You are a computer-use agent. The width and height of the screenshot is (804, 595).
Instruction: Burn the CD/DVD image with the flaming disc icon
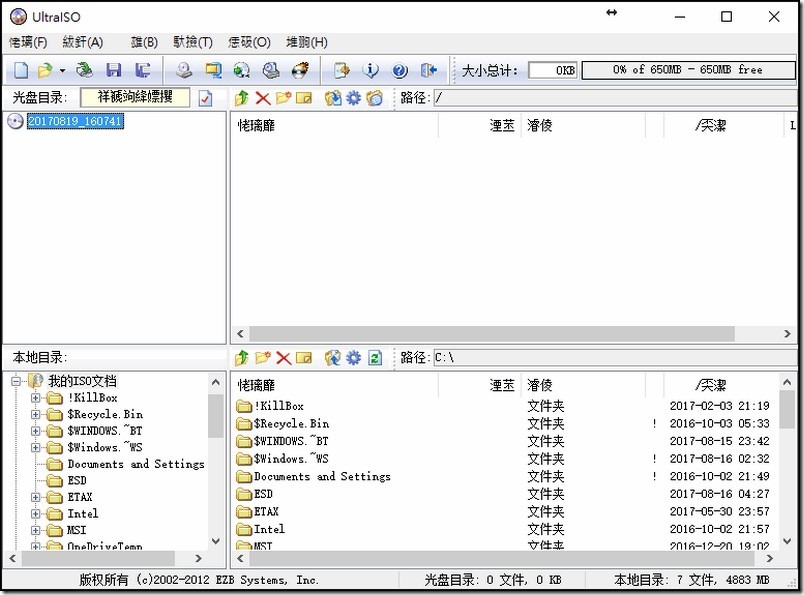point(300,70)
